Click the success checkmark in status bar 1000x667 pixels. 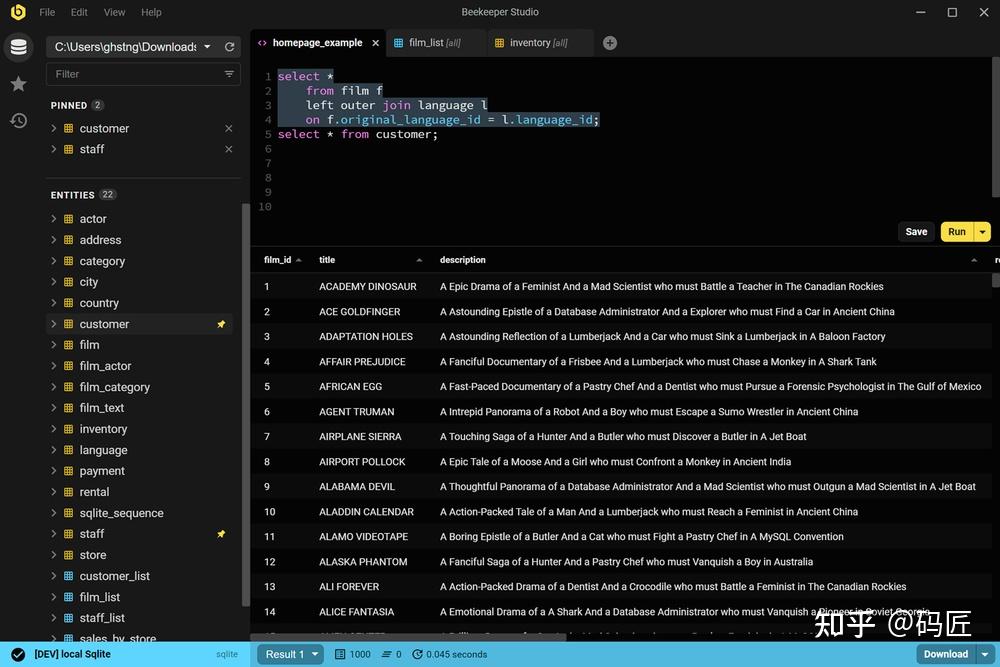pyautogui.click(x=17, y=653)
